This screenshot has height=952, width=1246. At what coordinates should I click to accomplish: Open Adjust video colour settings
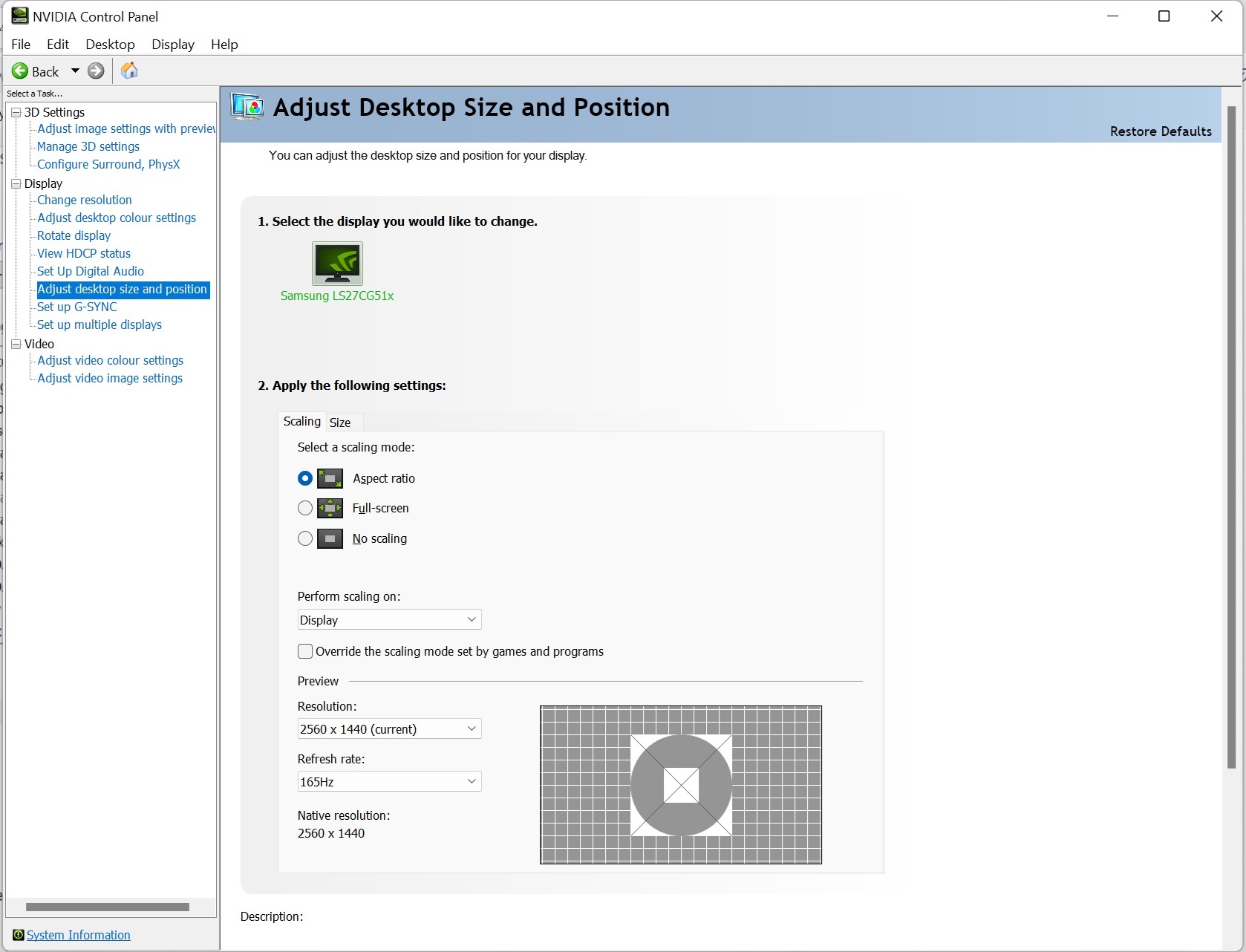111,360
